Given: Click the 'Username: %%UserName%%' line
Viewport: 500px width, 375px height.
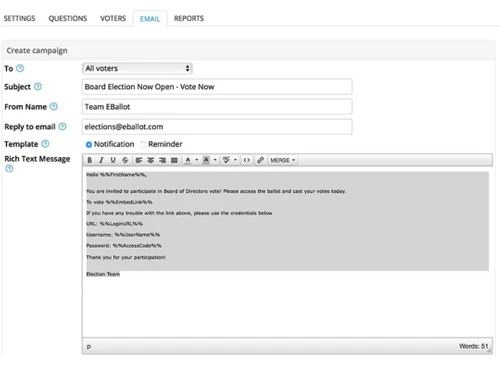Looking at the screenshot, I should [x=123, y=235].
